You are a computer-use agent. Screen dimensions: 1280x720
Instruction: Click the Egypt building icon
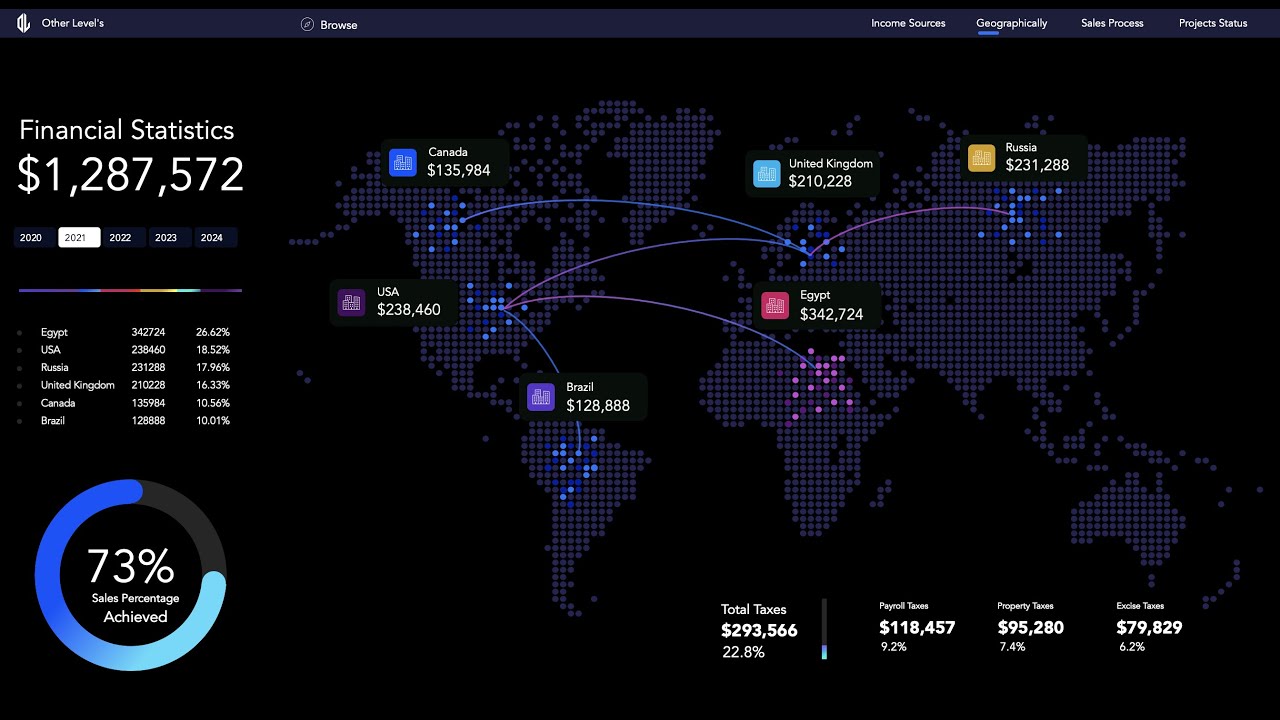pyautogui.click(x=775, y=305)
